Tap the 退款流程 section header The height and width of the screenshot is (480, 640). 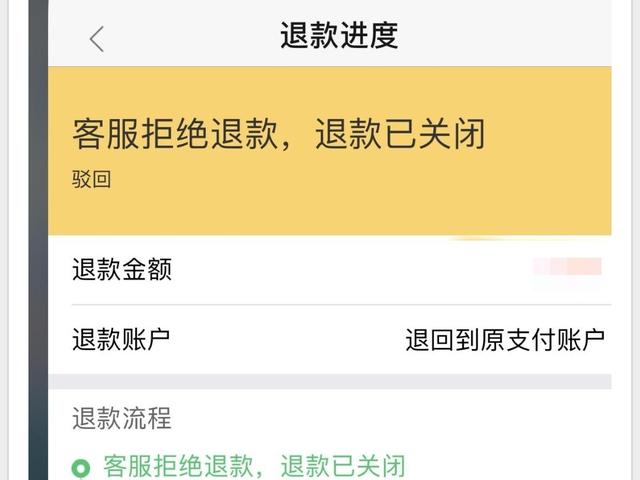[x=122, y=418]
